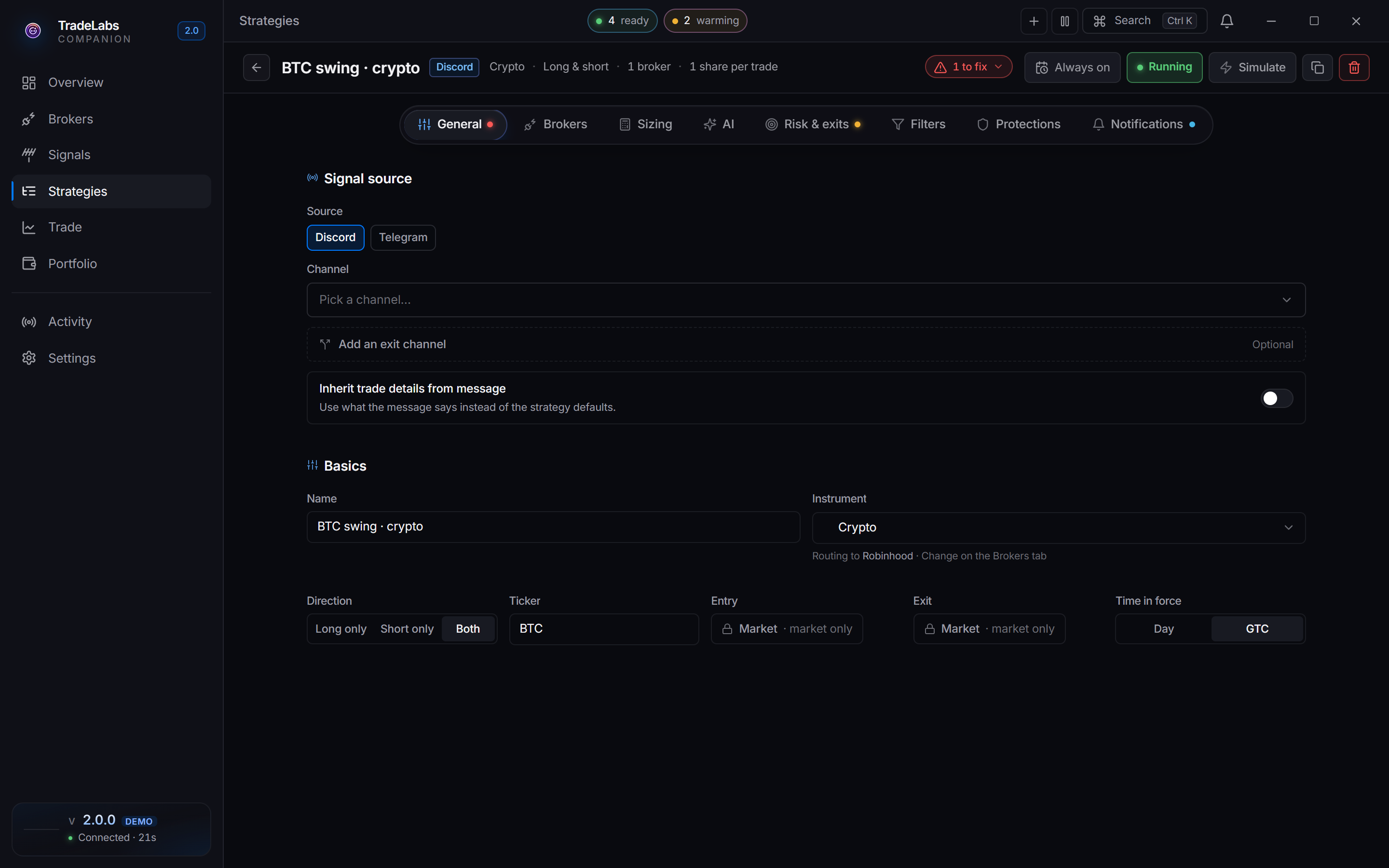Open Activity in the sidebar
Image resolution: width=1389 pixels, height=868 pixels.
pyautogui.click(x=111, y=322)
